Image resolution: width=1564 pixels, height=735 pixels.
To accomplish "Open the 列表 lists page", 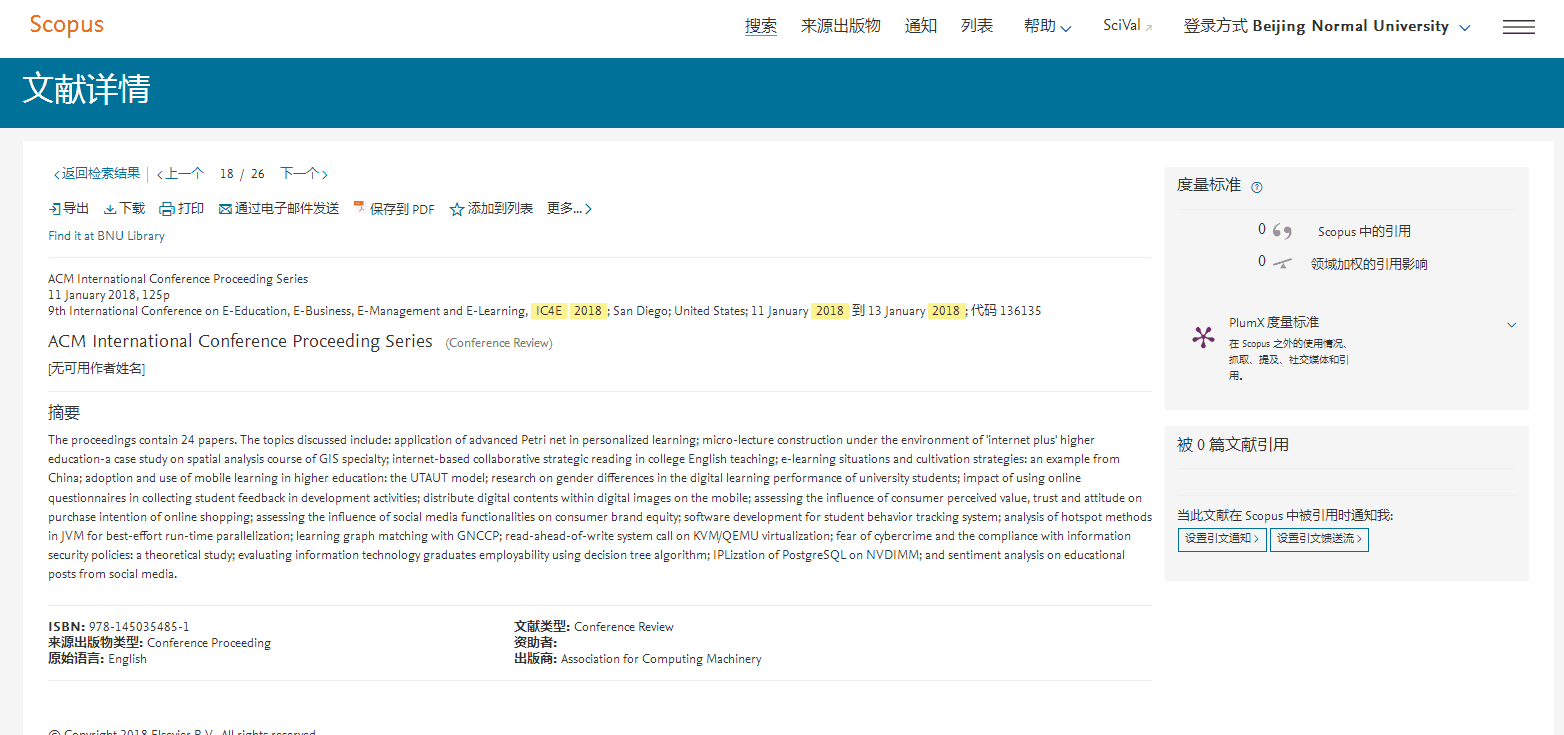I will [977, 26].
